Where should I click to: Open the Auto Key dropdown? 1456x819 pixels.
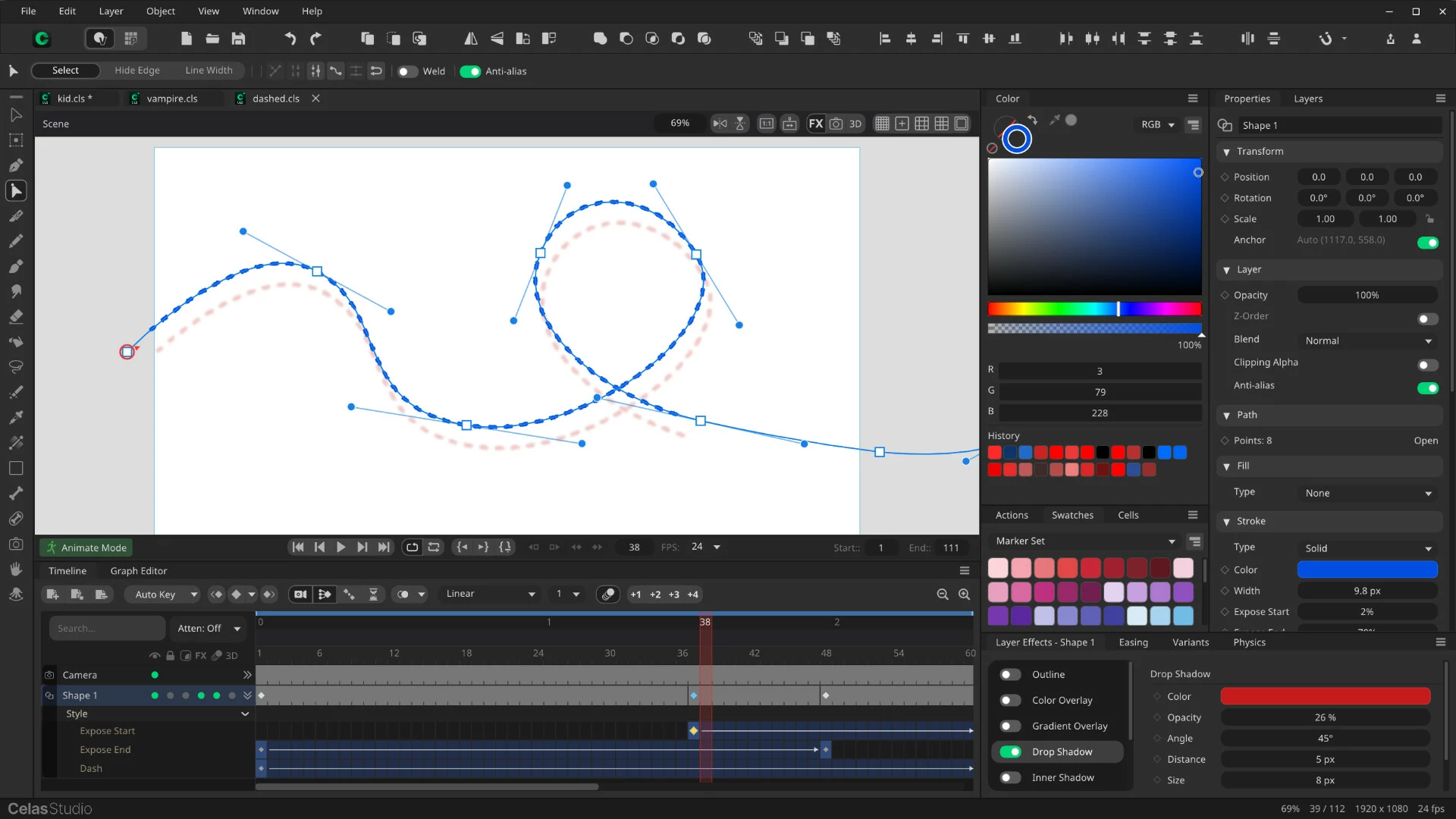162,595
